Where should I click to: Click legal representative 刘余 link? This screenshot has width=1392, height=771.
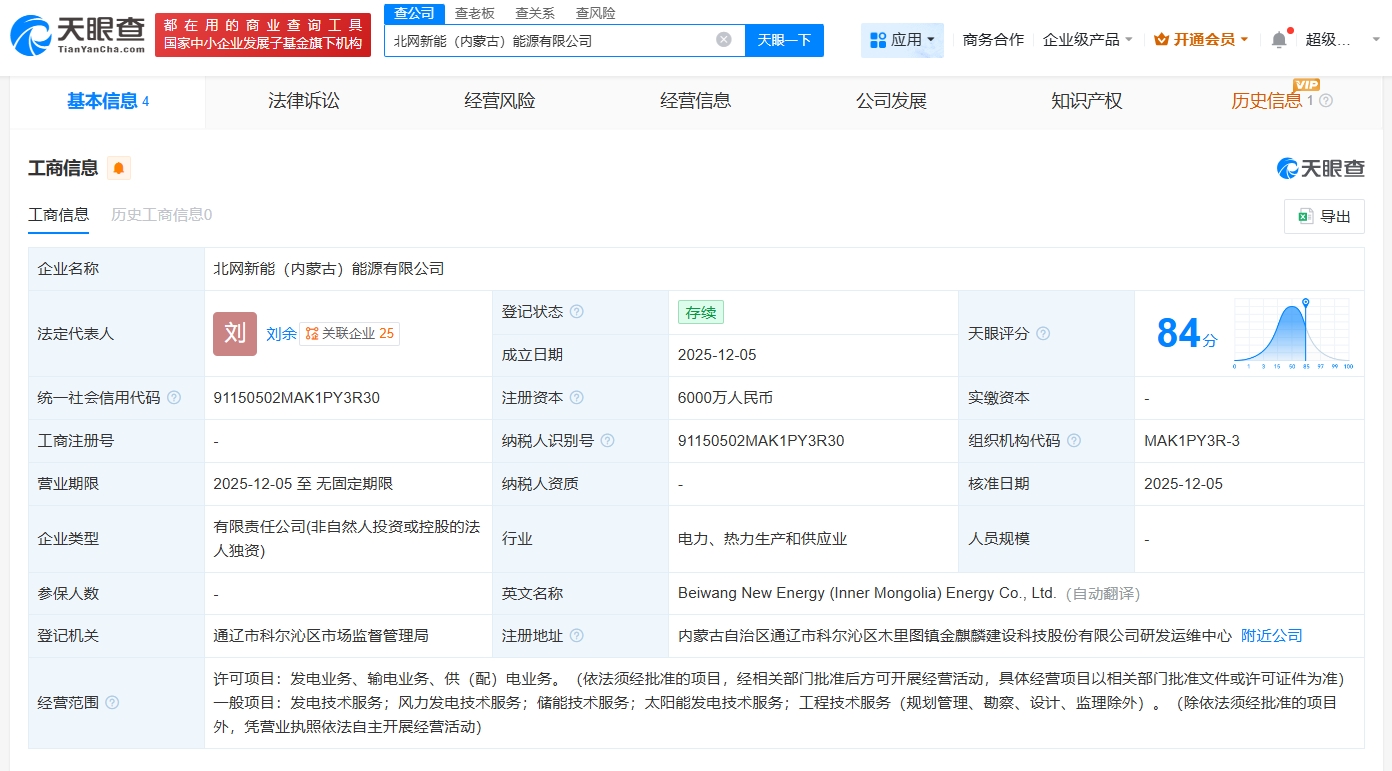[x=280, y=334]
